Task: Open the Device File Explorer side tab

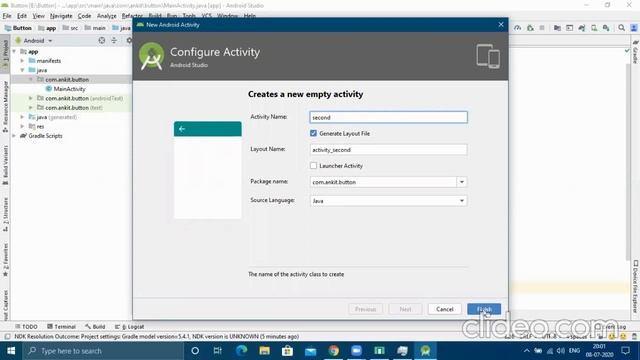Action: (636, 287)
